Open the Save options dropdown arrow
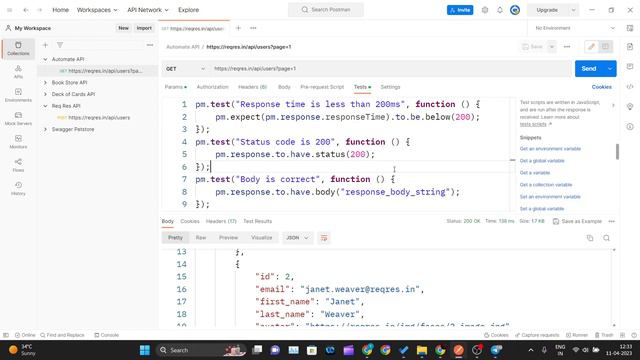Screen dimensions: 640x360 coord(551,47)
